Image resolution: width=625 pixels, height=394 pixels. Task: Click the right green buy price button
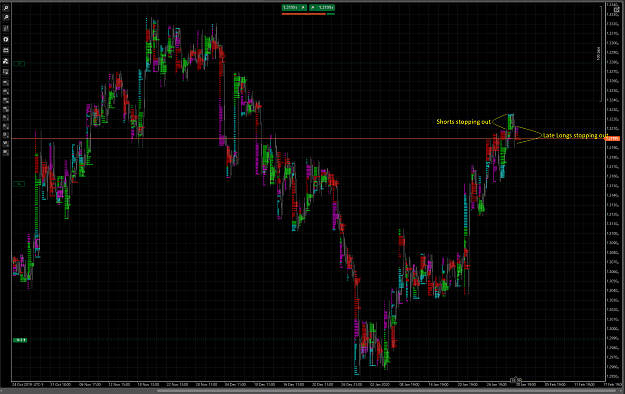click(322, 8)
